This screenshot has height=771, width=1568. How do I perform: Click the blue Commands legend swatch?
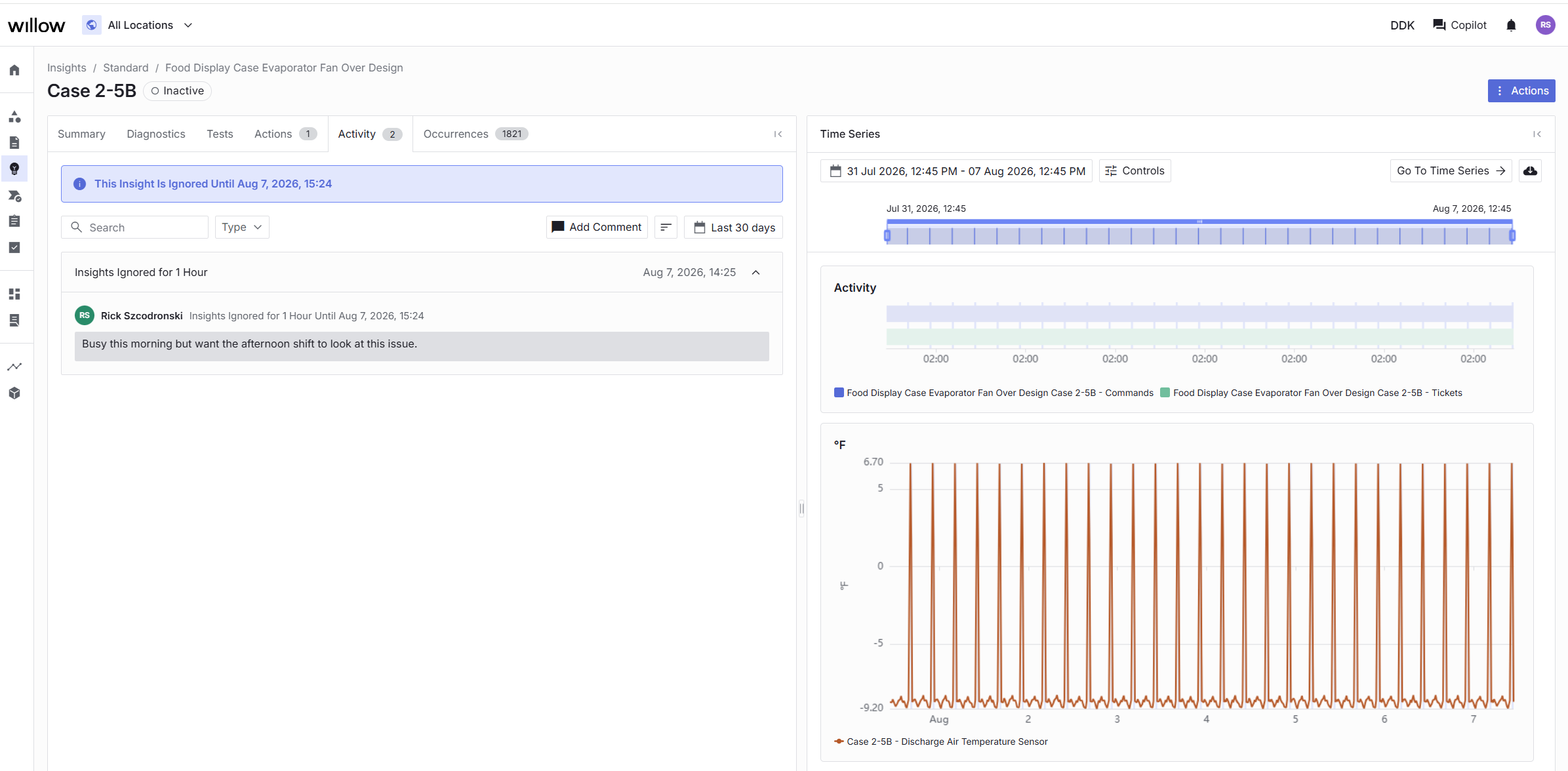coord(839,393)
